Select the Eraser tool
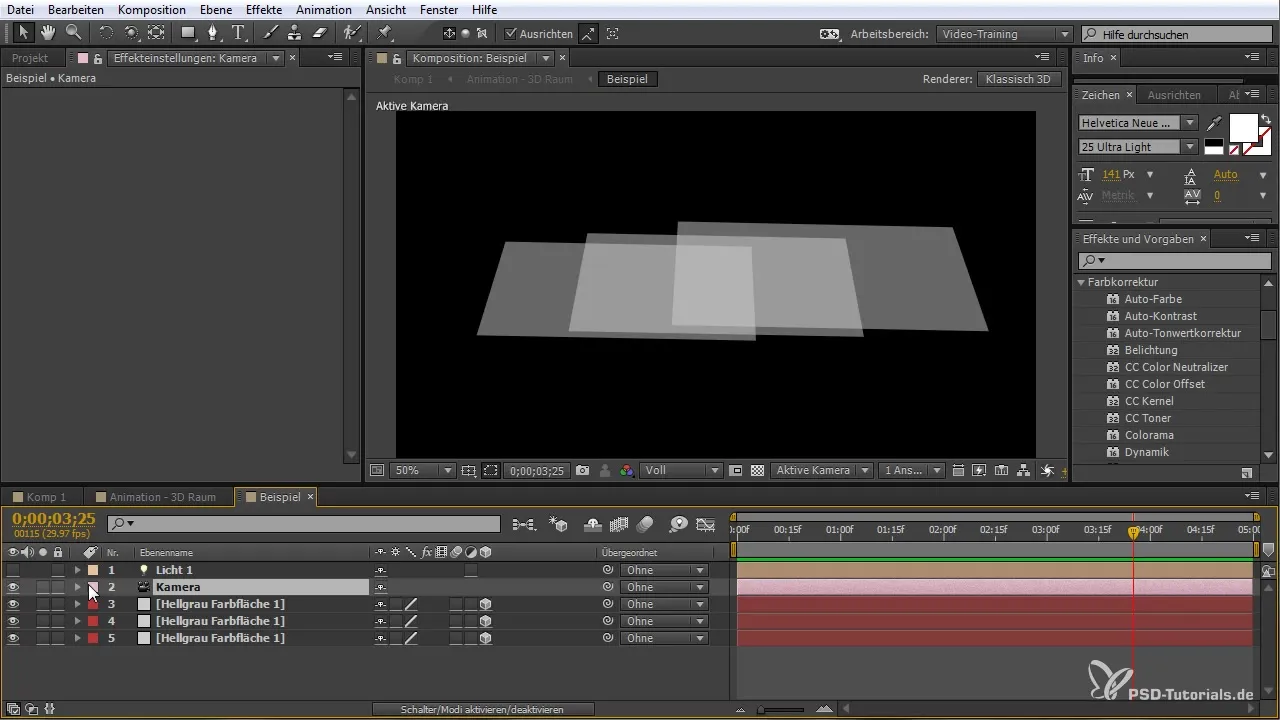Image resolution: width=1280 pixels, height=720 pixels. tap(320, 33)
